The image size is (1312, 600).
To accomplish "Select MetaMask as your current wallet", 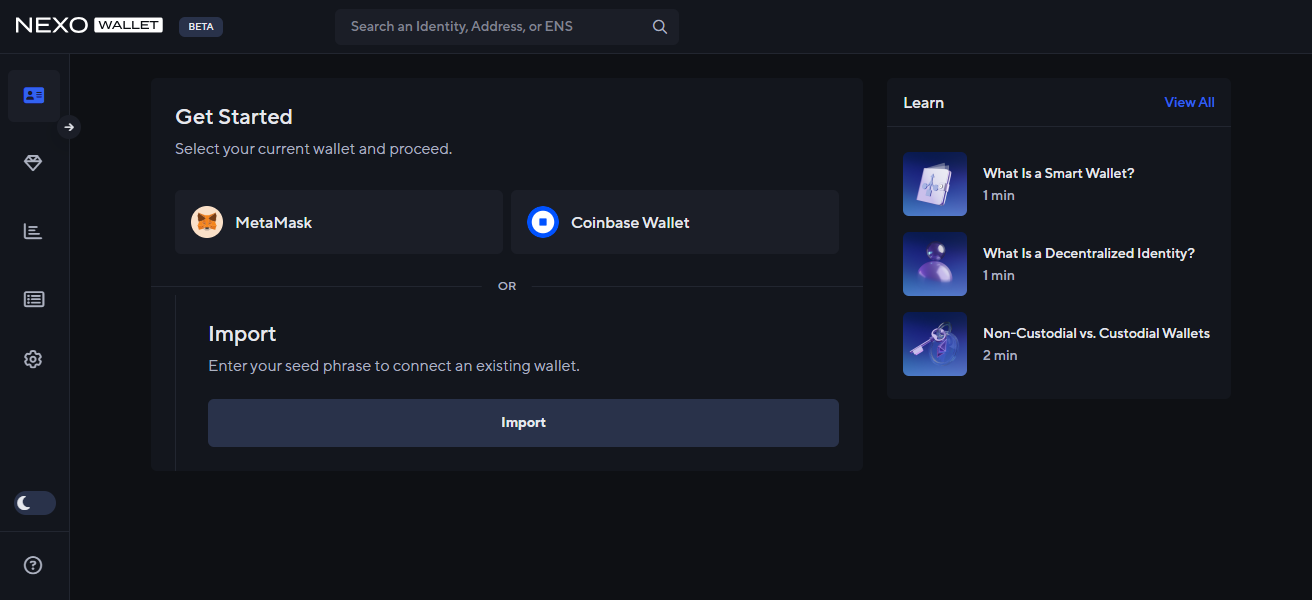I will point(339,221).
